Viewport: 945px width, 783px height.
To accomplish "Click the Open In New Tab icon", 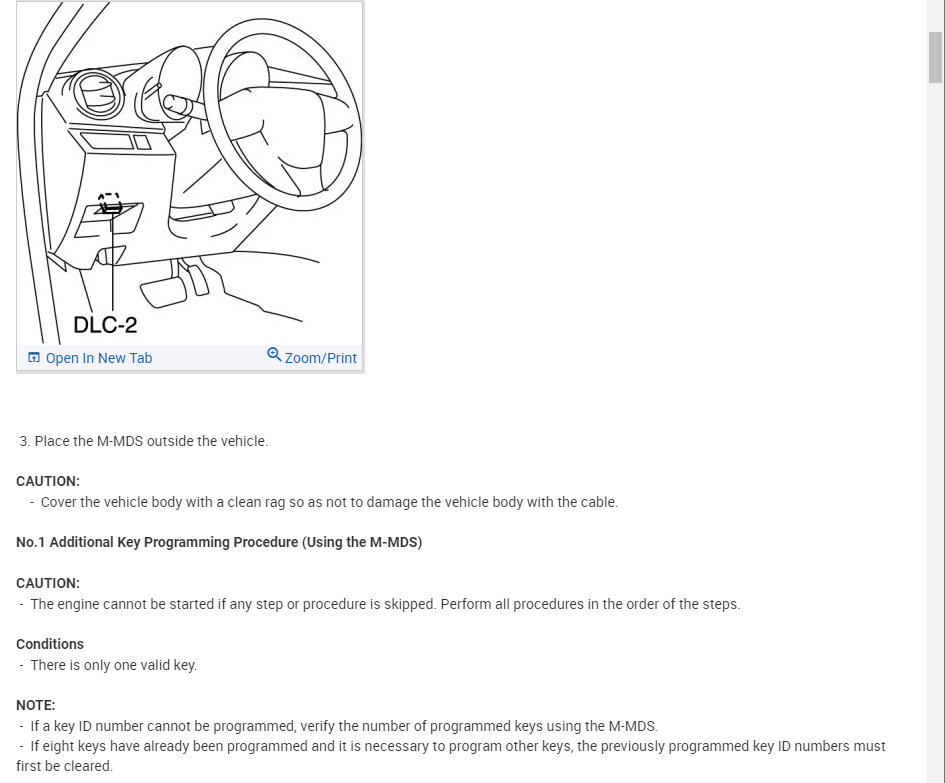I will coord(34,357).
